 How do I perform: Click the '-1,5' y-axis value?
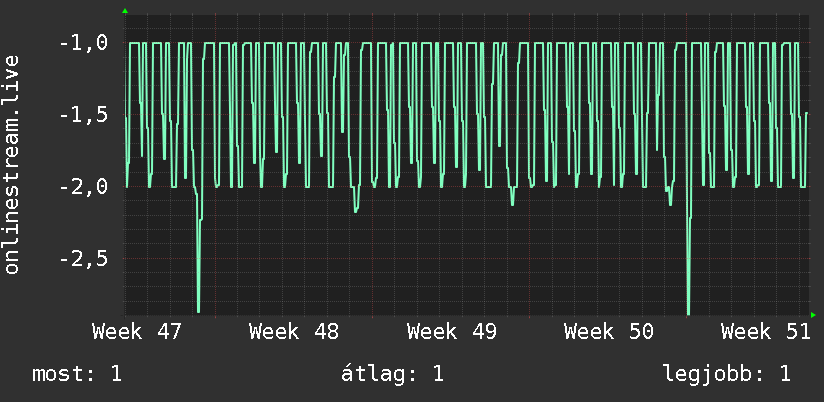[x=83, y=115]
